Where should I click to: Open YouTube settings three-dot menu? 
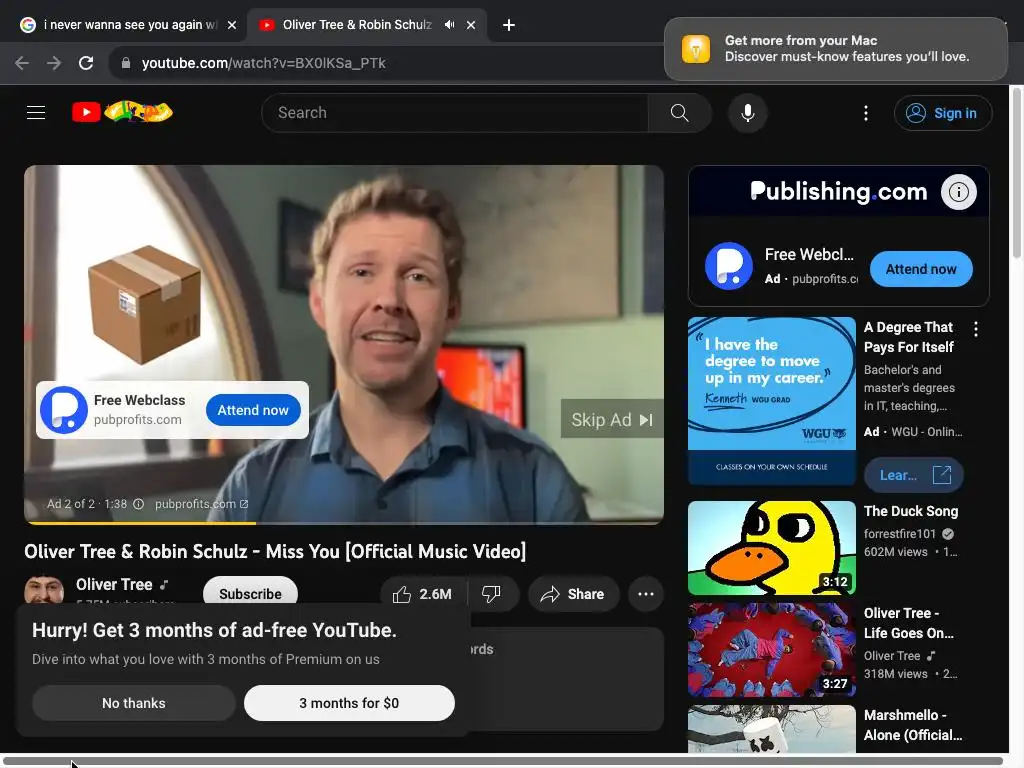866,113
